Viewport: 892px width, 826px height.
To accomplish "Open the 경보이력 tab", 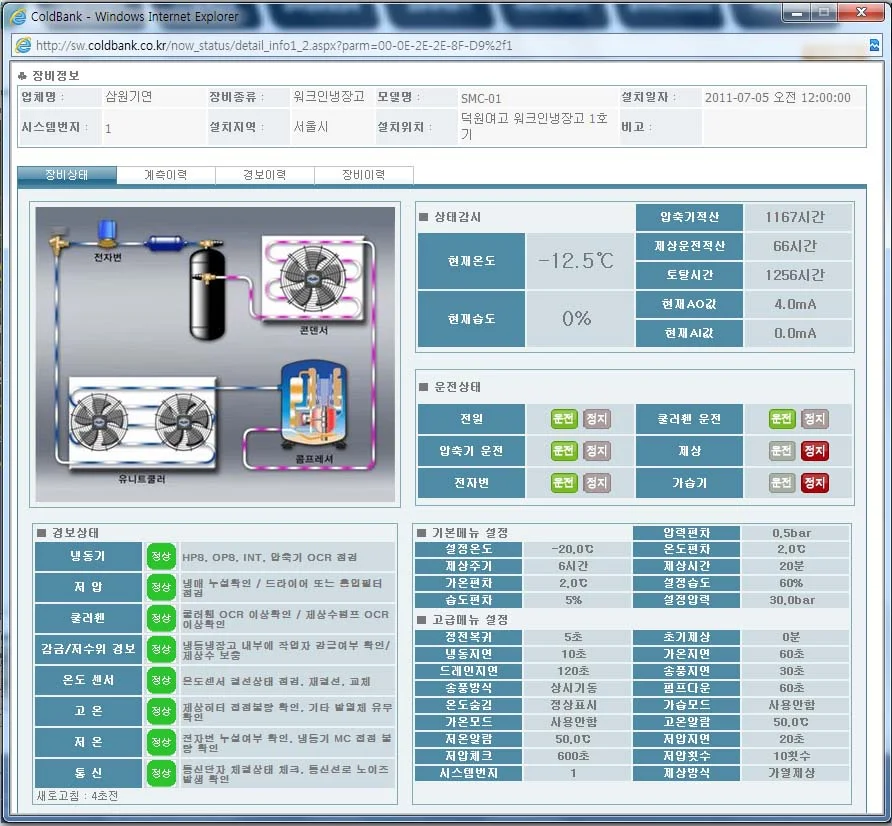I will [x=265, y=175].
